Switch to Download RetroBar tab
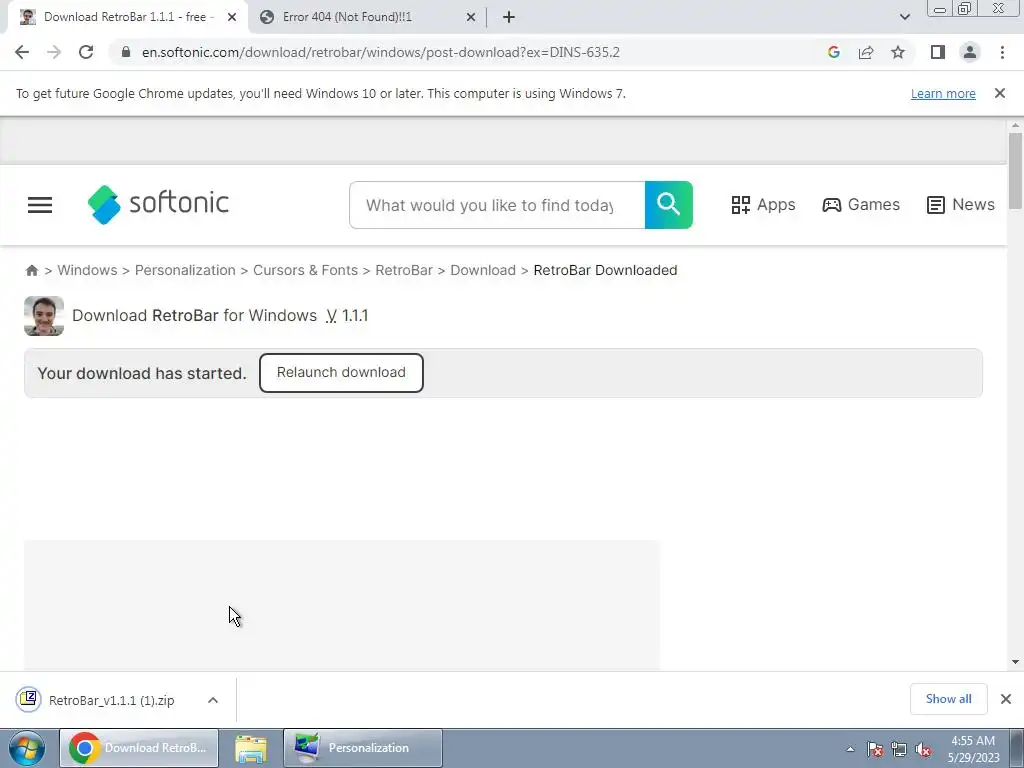 128,17
